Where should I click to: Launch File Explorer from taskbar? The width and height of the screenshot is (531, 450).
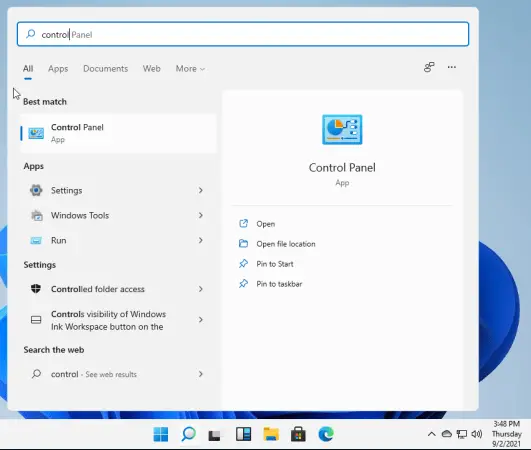pyautogui.click(x=271, y=434)
